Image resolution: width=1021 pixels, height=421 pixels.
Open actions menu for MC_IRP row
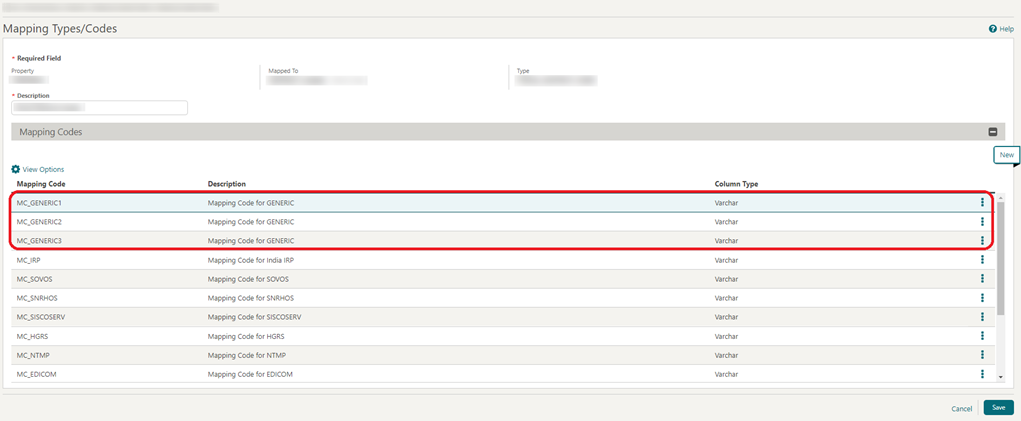click(x=982, y=260)
